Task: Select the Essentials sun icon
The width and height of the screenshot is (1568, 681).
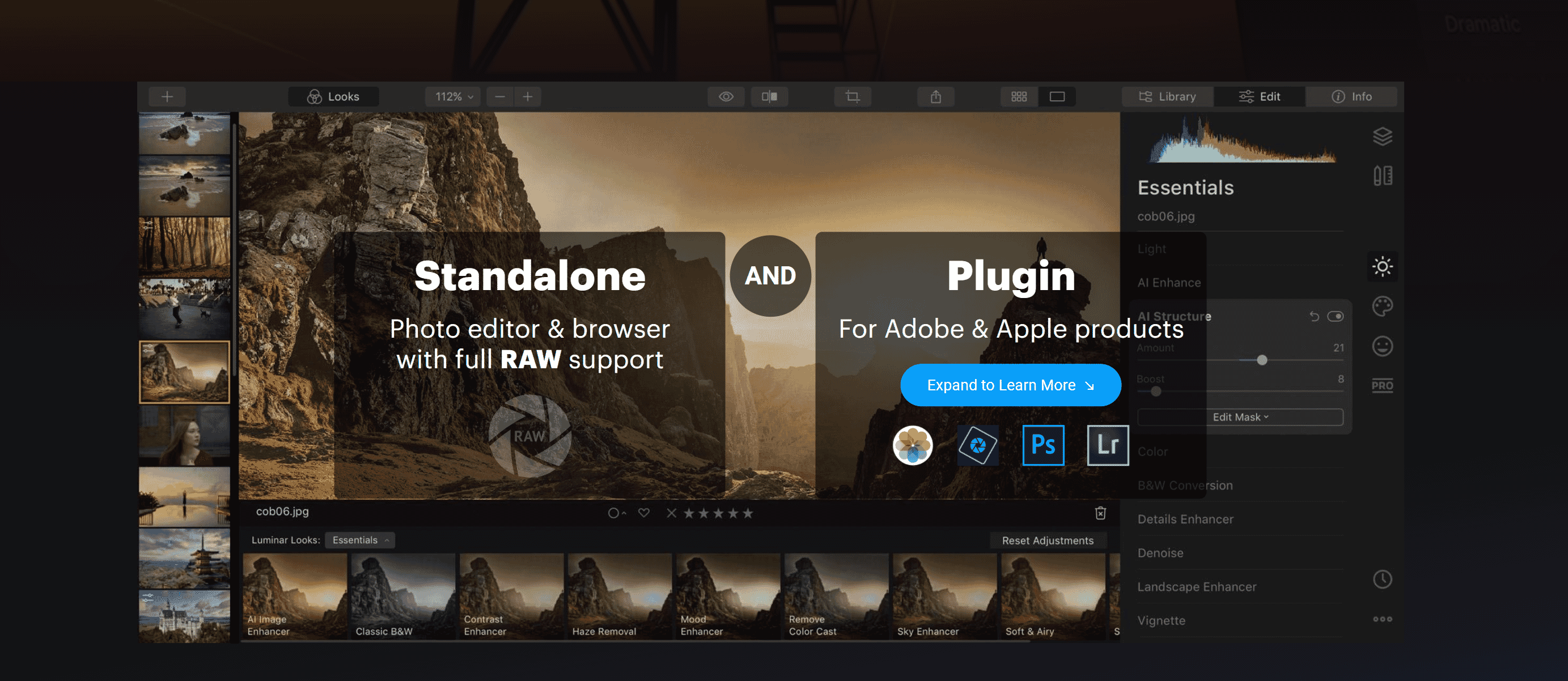Action: coord(1383,266)
